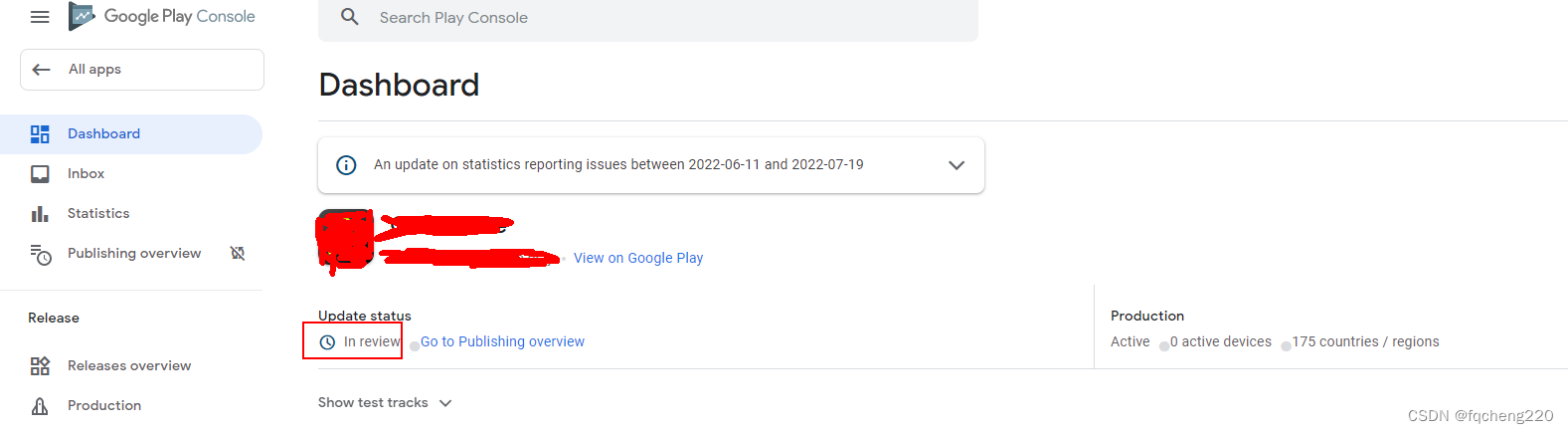Click the Releases overview icon
Image resolution: width=1568 pixels, height=434 pixels.
pyautogui.click(x=40, y=366)
